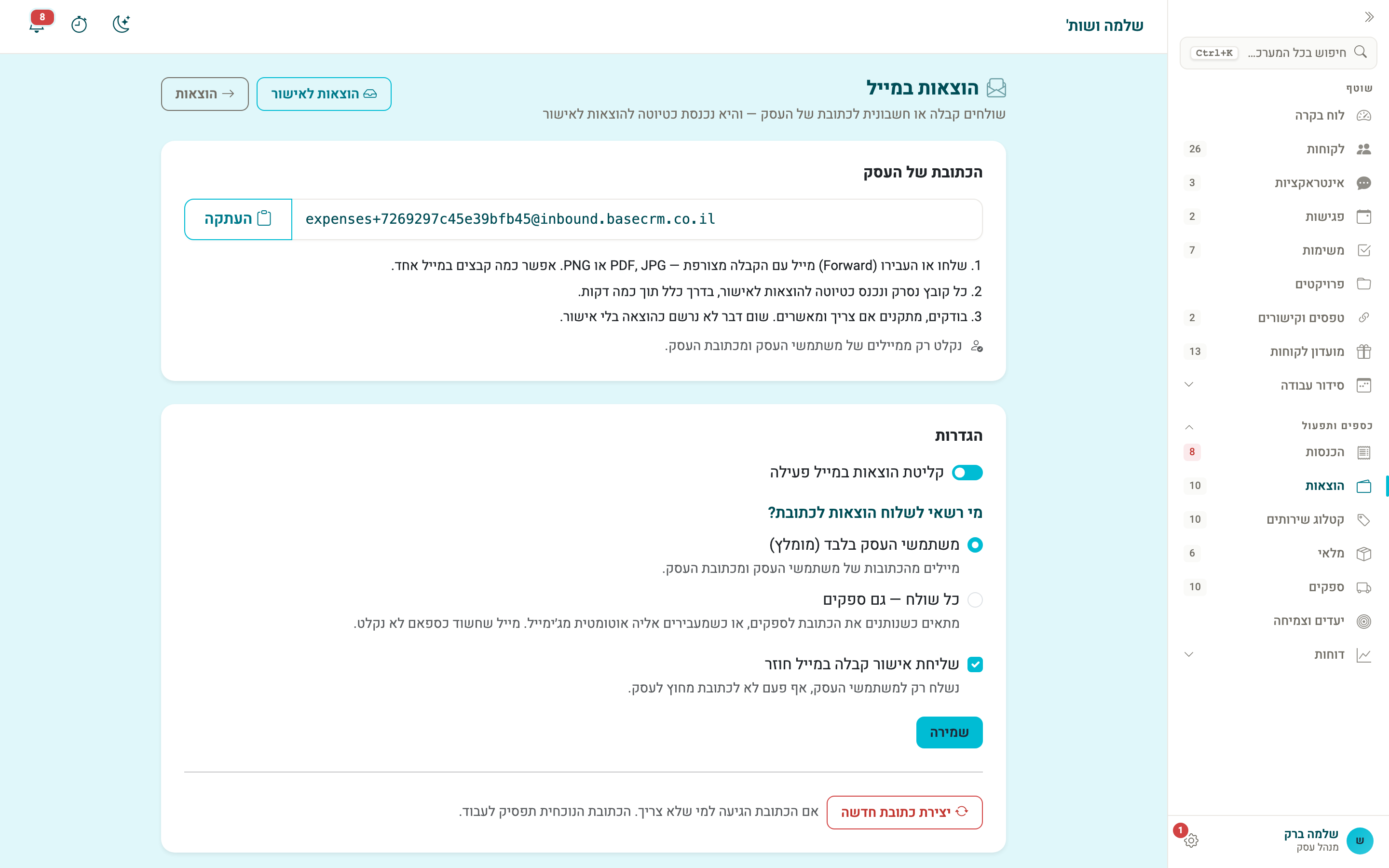Select כל שולח — גם ספקים radio
Viewport: 1389px width, 868px height.
(975, 600)
